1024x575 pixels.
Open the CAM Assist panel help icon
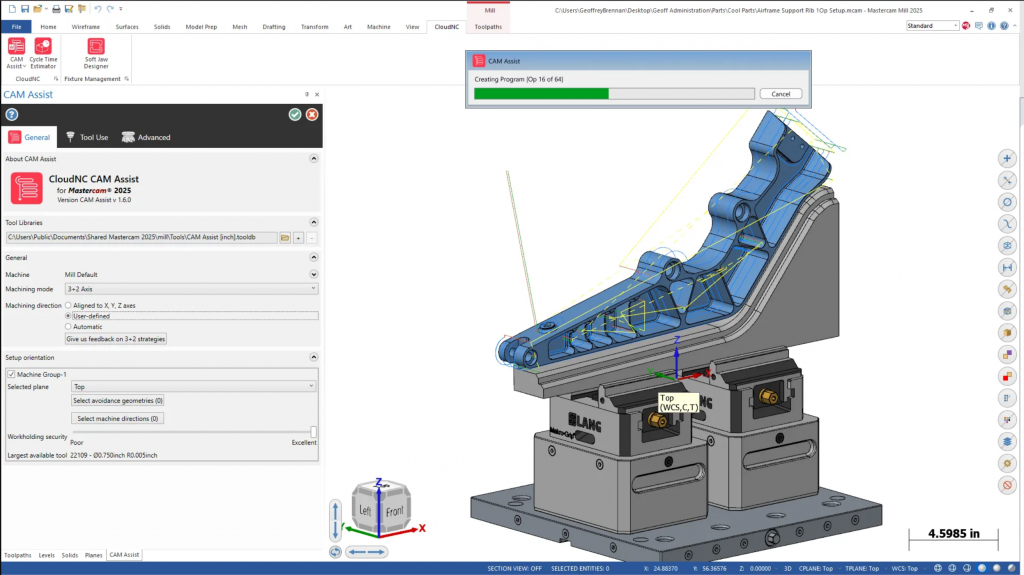click(12, 114)
